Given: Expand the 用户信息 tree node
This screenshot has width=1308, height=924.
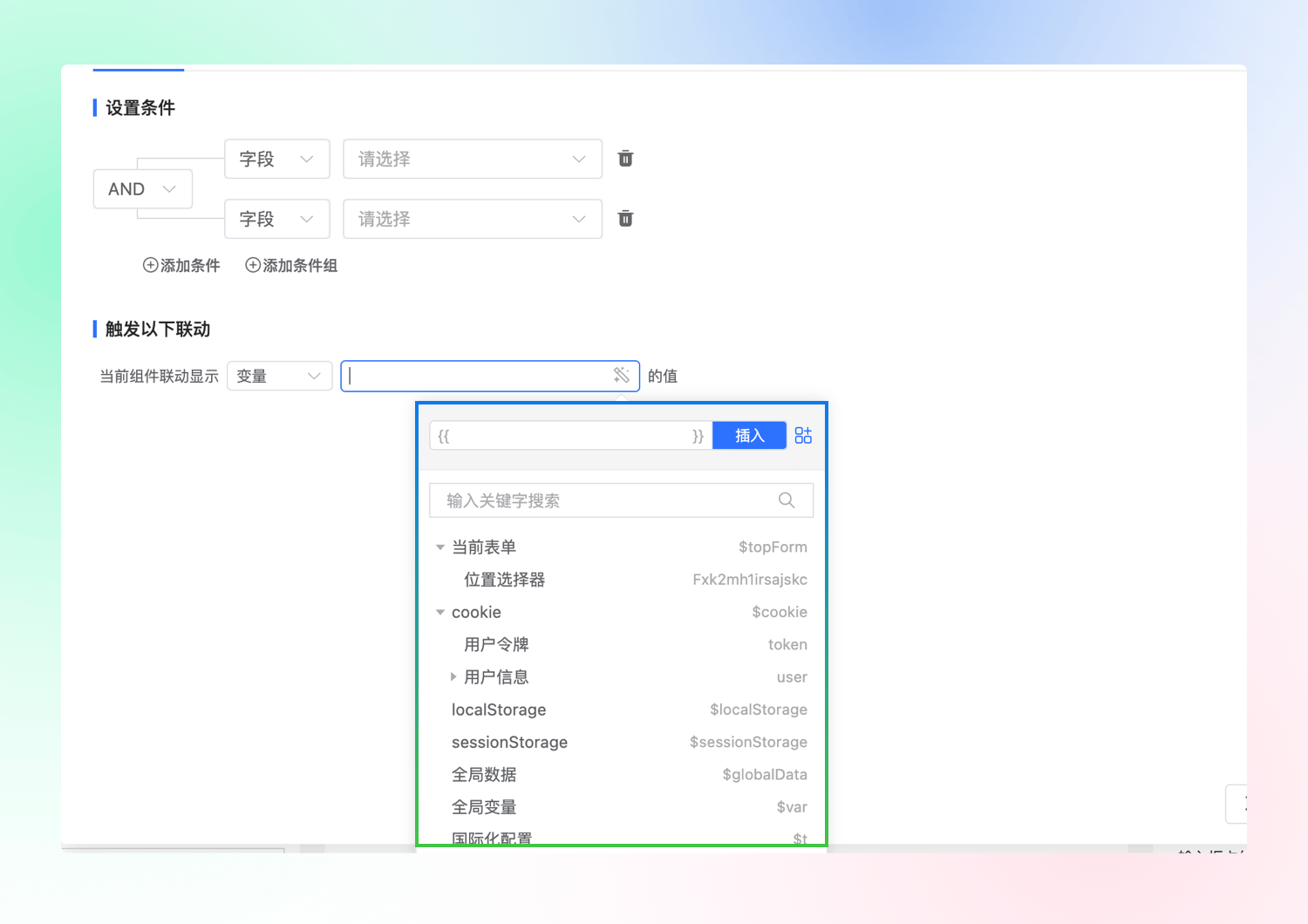Looking at the screenshot, I should click(453, 676).
